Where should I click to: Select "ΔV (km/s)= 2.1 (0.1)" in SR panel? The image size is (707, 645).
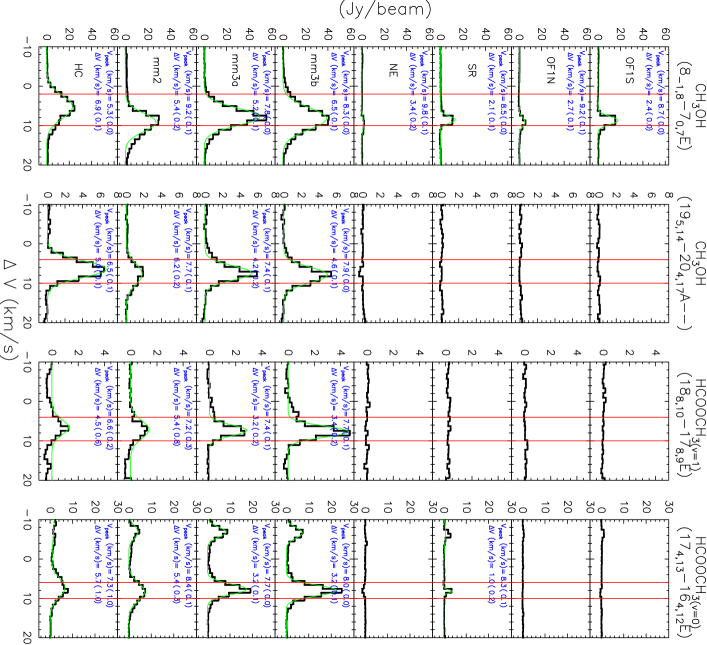[x=492, y=91]
